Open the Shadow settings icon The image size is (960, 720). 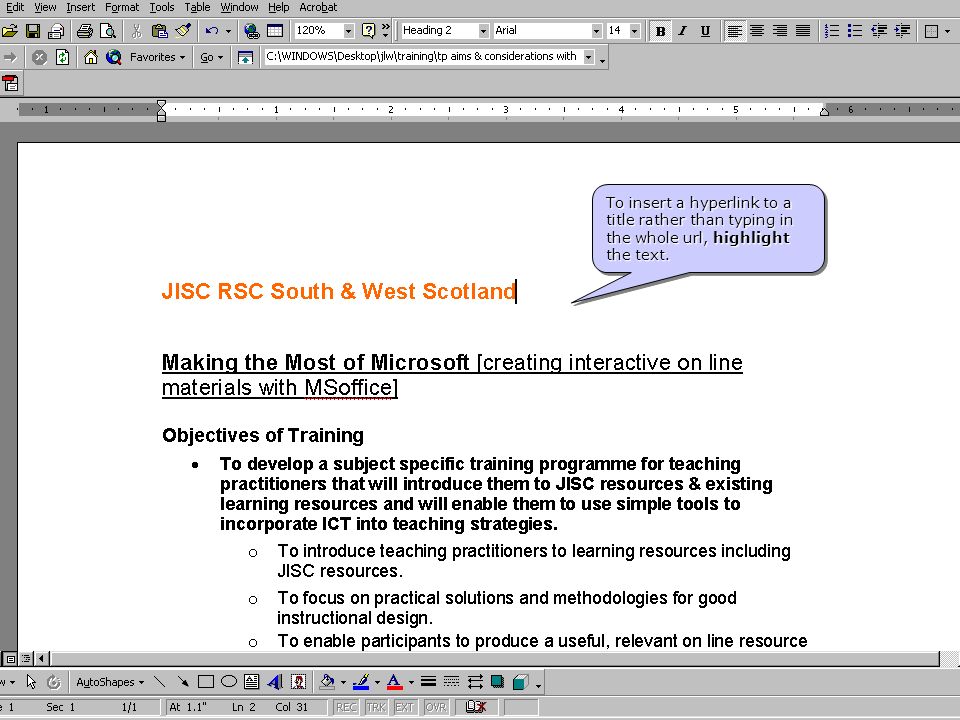coord(498,681)
